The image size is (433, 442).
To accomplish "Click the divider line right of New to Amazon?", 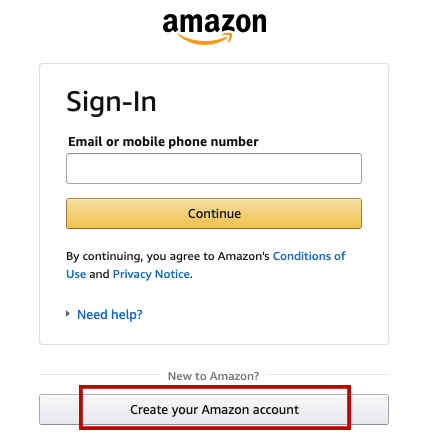I will point(328,375).
